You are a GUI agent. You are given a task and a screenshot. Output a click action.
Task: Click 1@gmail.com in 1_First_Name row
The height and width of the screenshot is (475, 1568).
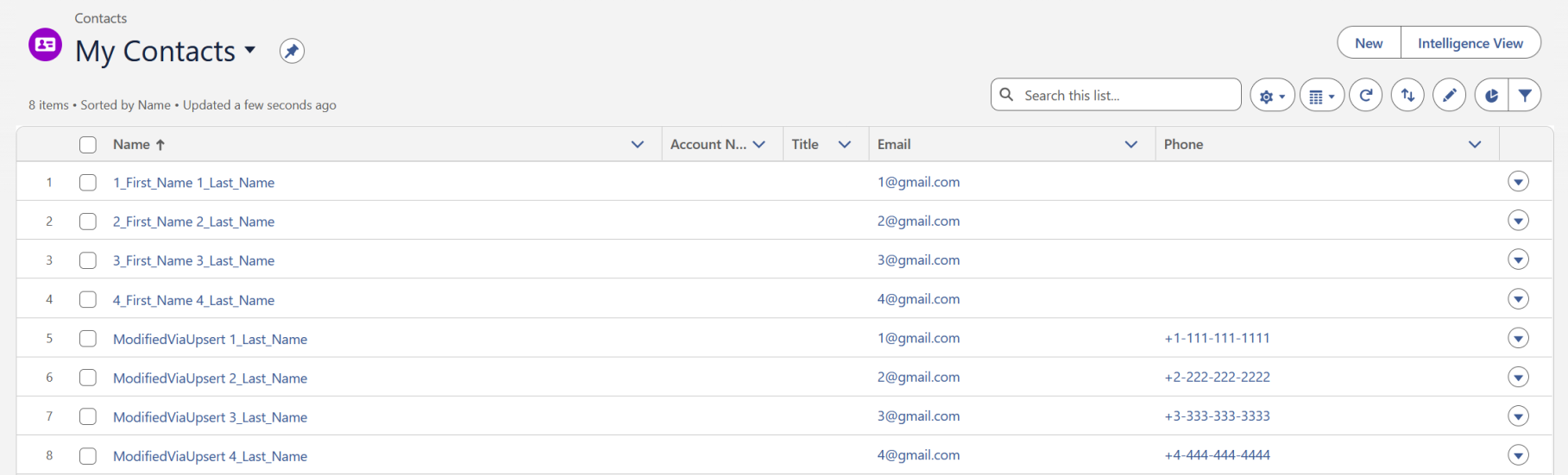tap(918, 182)
